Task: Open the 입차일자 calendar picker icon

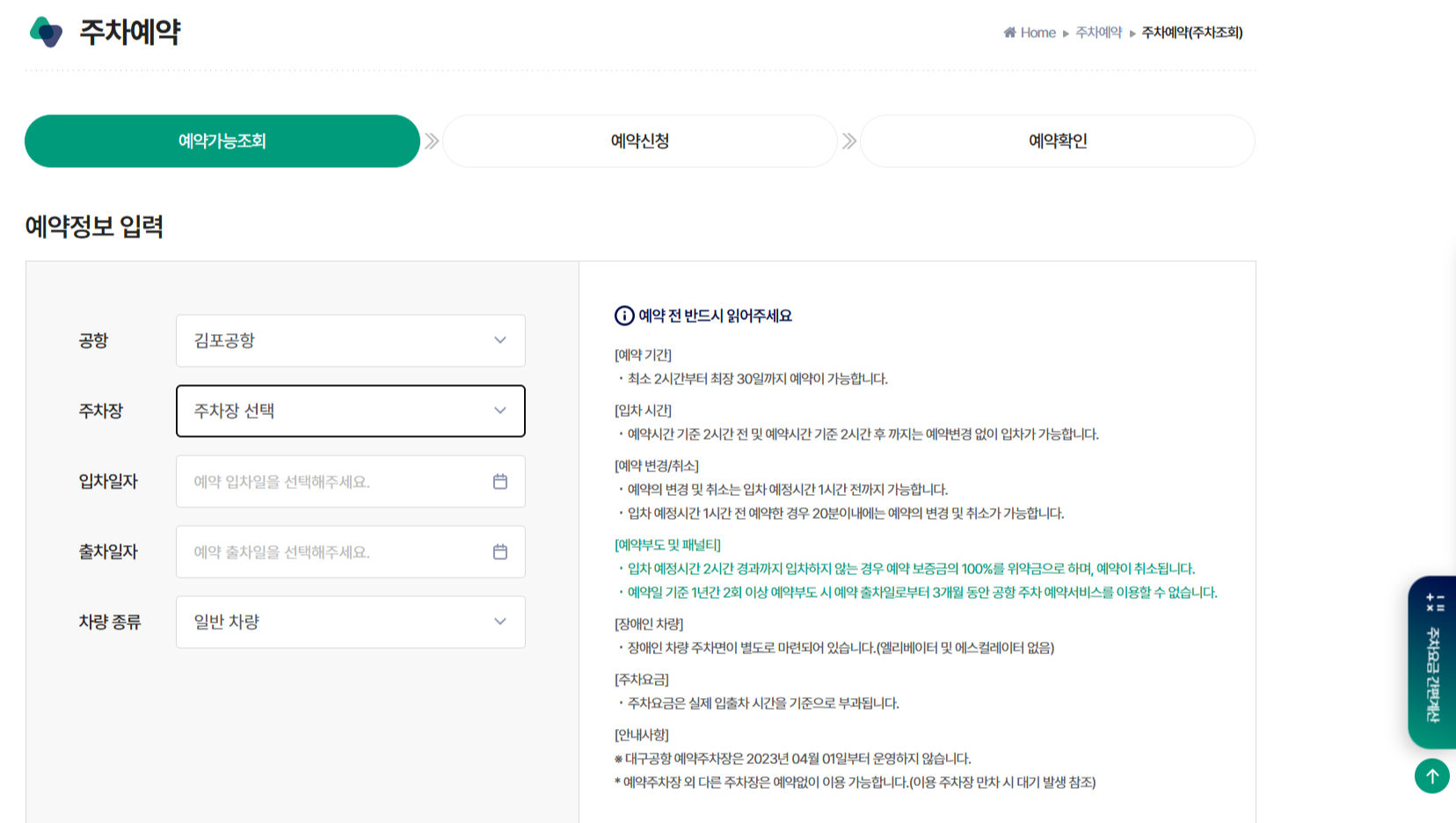Action: (501, 481)
